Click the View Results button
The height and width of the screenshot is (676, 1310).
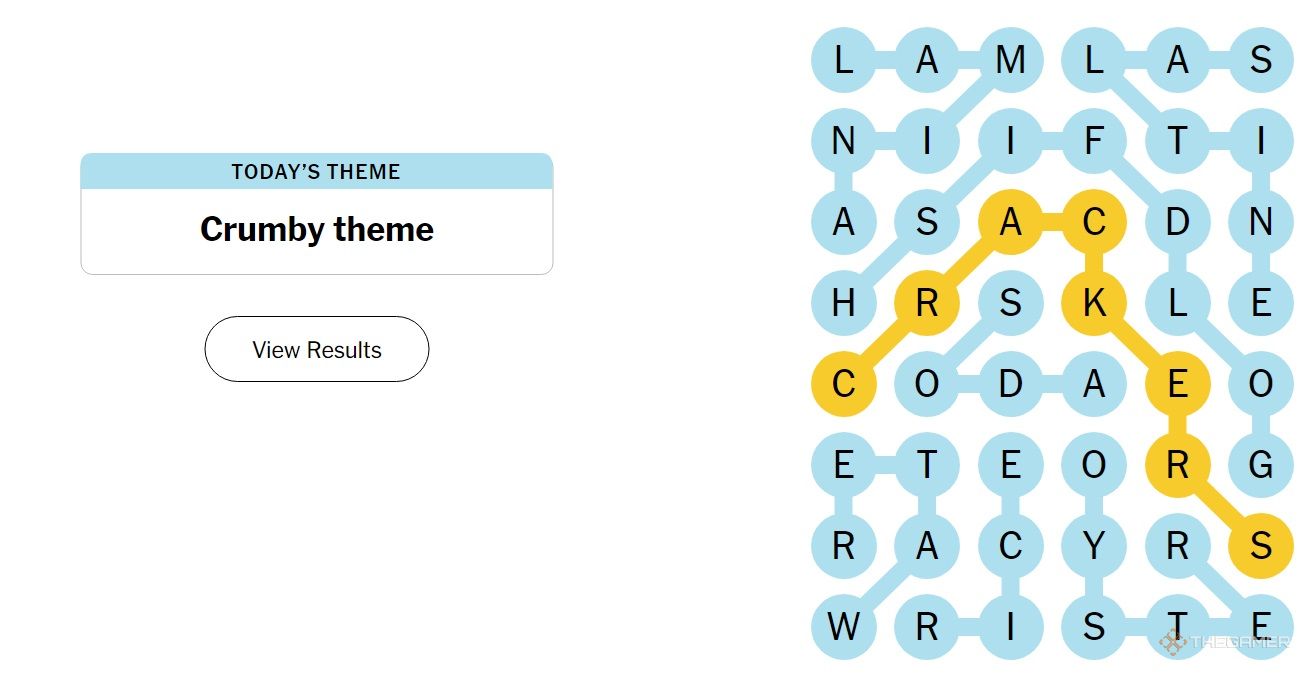(317, 349)
